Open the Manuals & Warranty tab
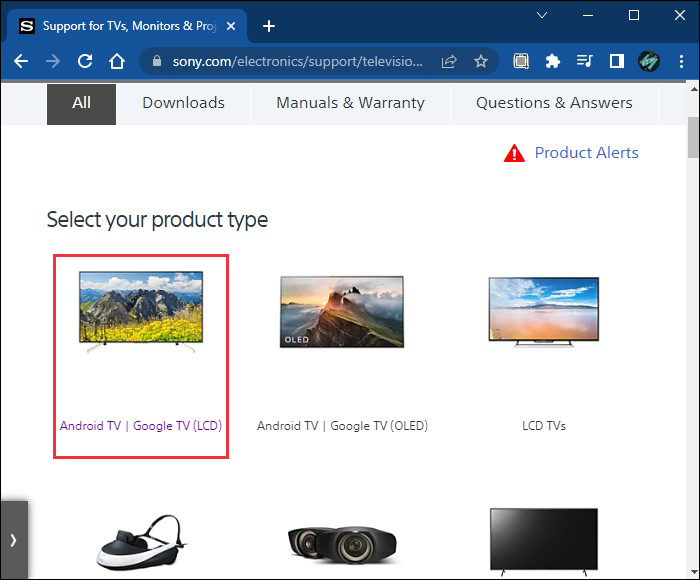700x580 pixels. (350, 103)
